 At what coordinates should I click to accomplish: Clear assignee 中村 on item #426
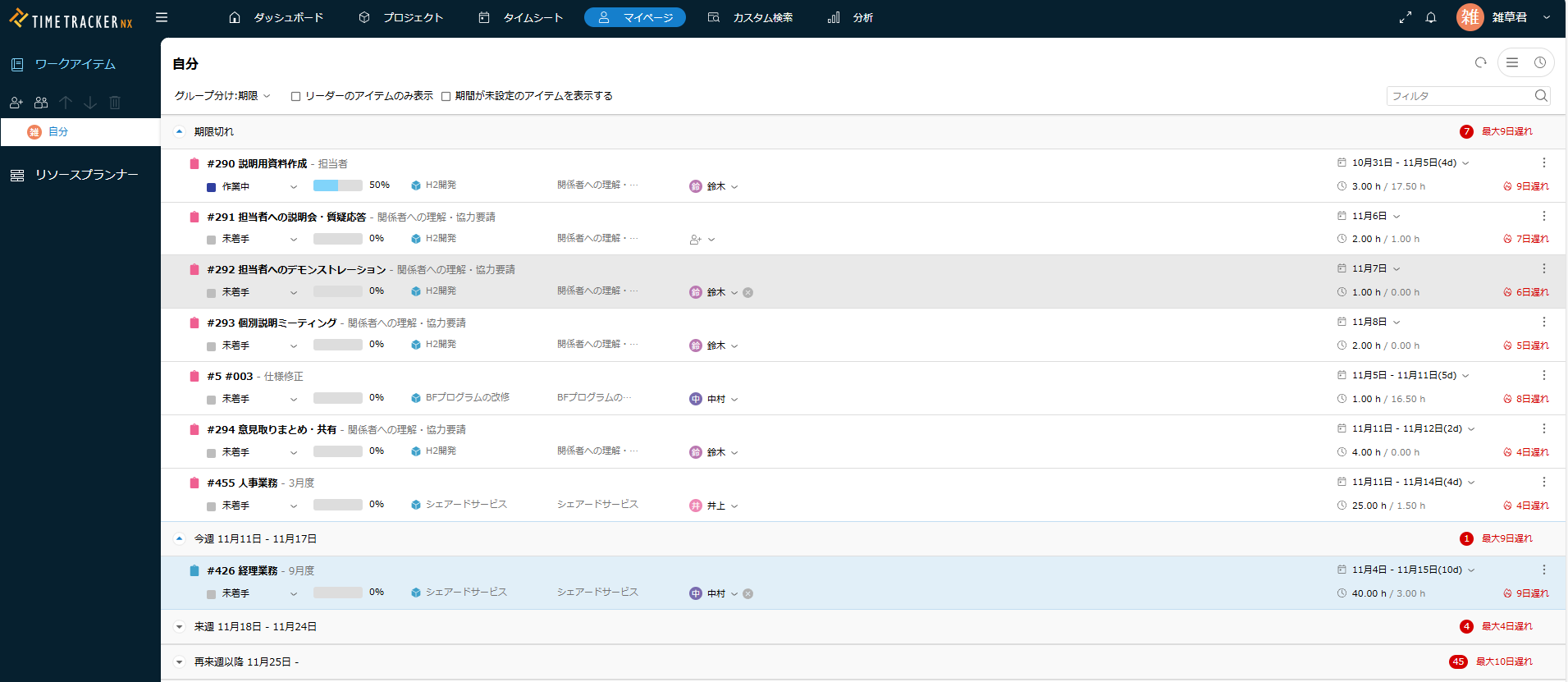(x=748, y=594)
